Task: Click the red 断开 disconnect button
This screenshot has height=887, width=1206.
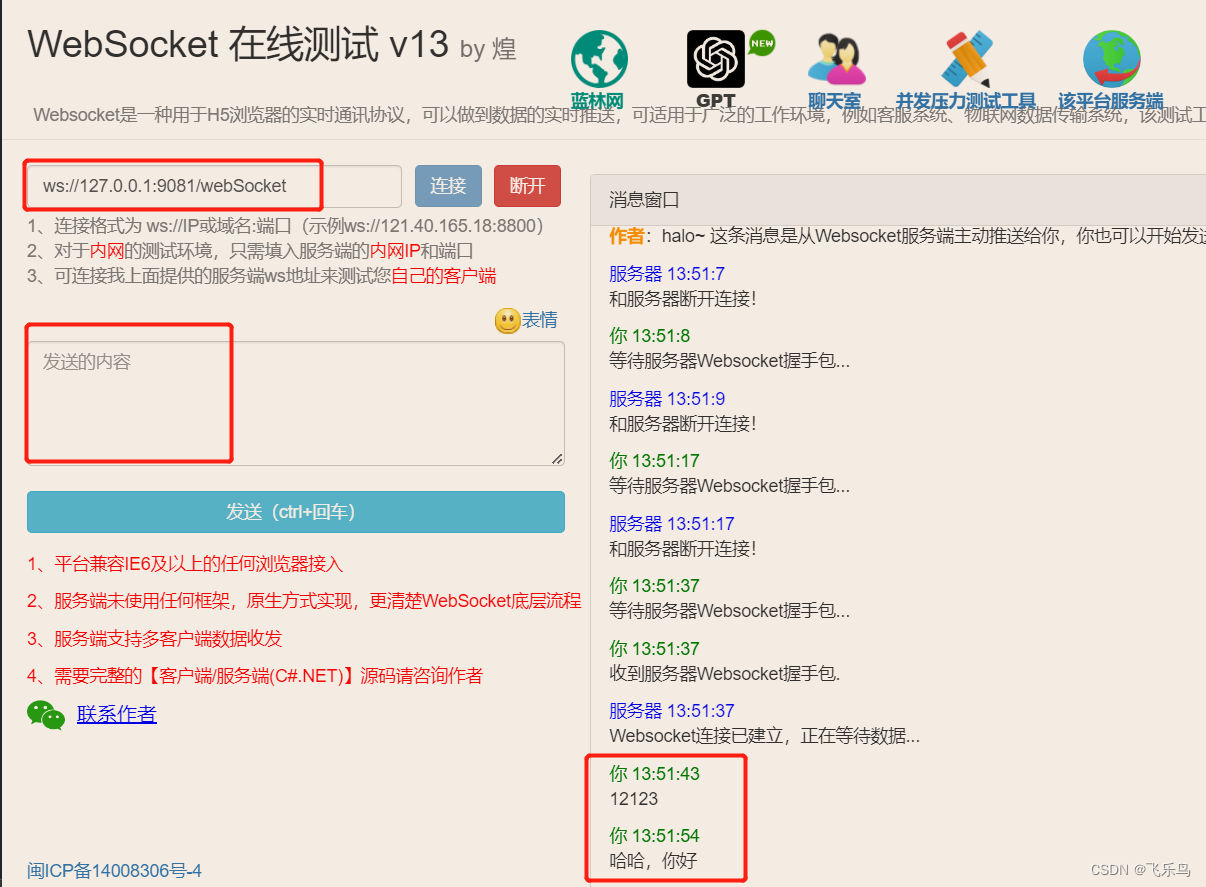Action: [527, 186]
